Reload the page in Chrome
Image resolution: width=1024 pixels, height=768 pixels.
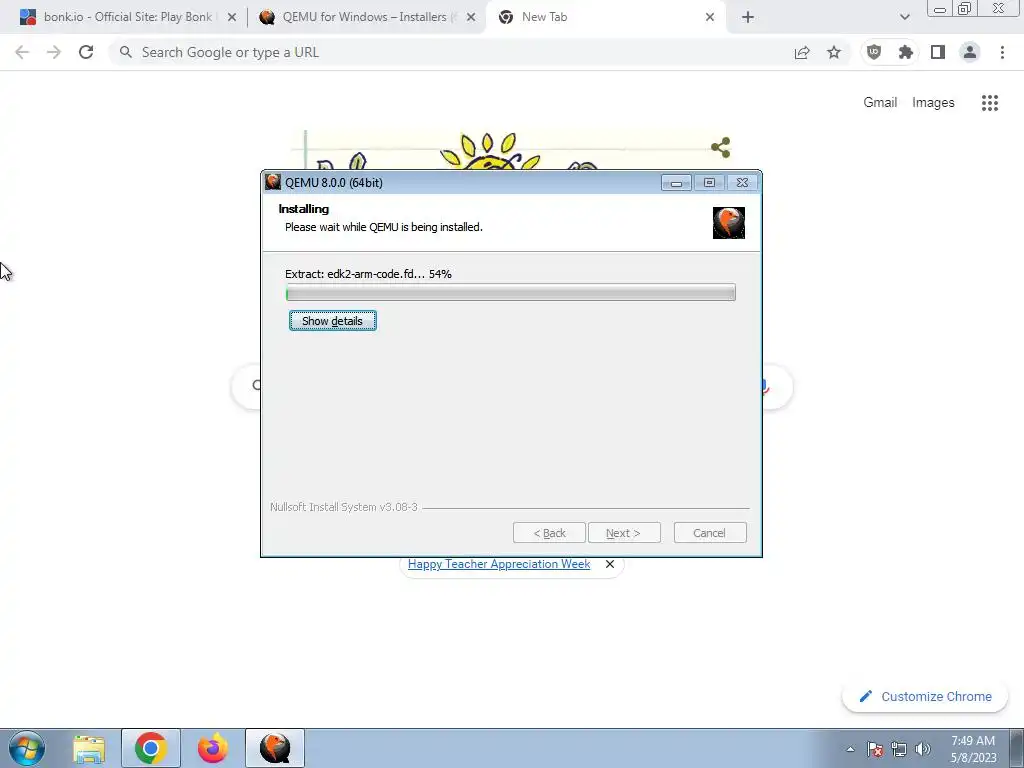(x=86, y=52)
